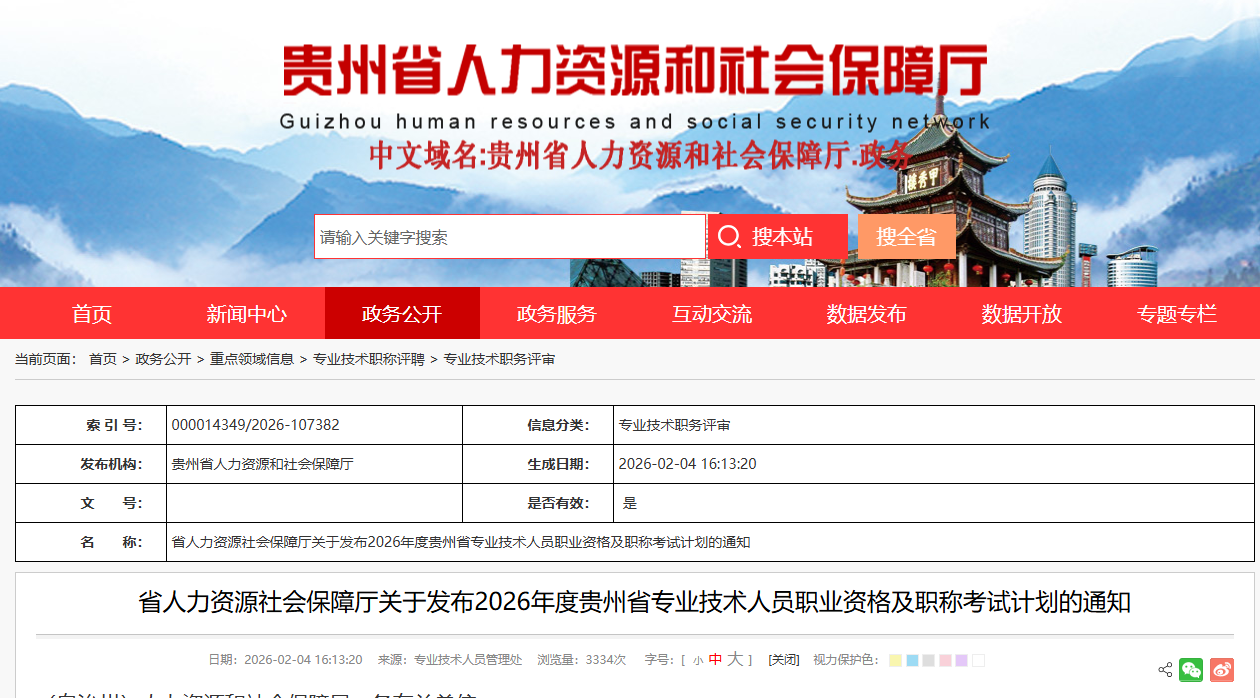Screen dimensions: 1260x698
Task: Click the share icon beside WeChat
Action: click(x=1165, y=670)
